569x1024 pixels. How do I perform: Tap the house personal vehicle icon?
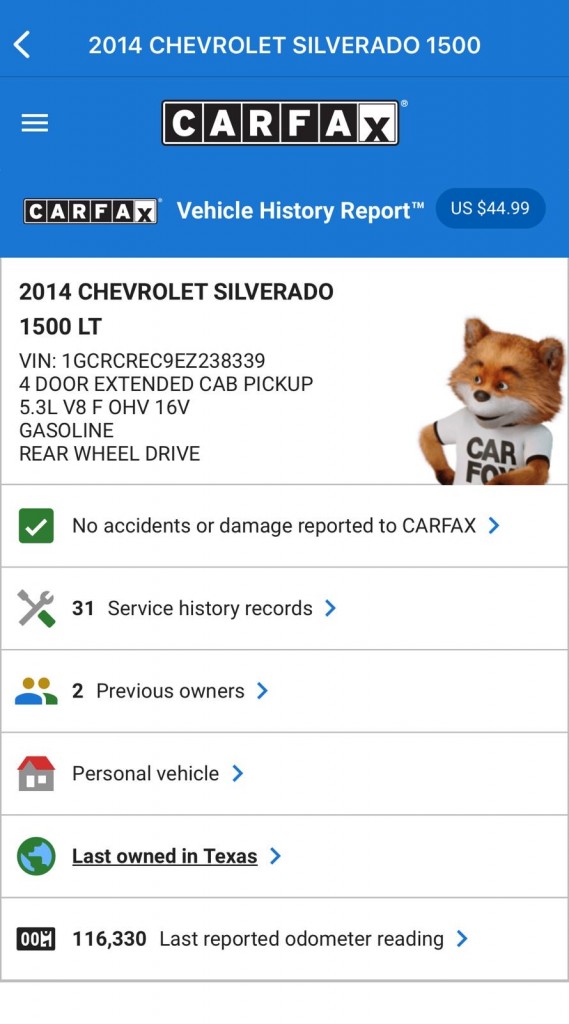(x=36, y=773)
